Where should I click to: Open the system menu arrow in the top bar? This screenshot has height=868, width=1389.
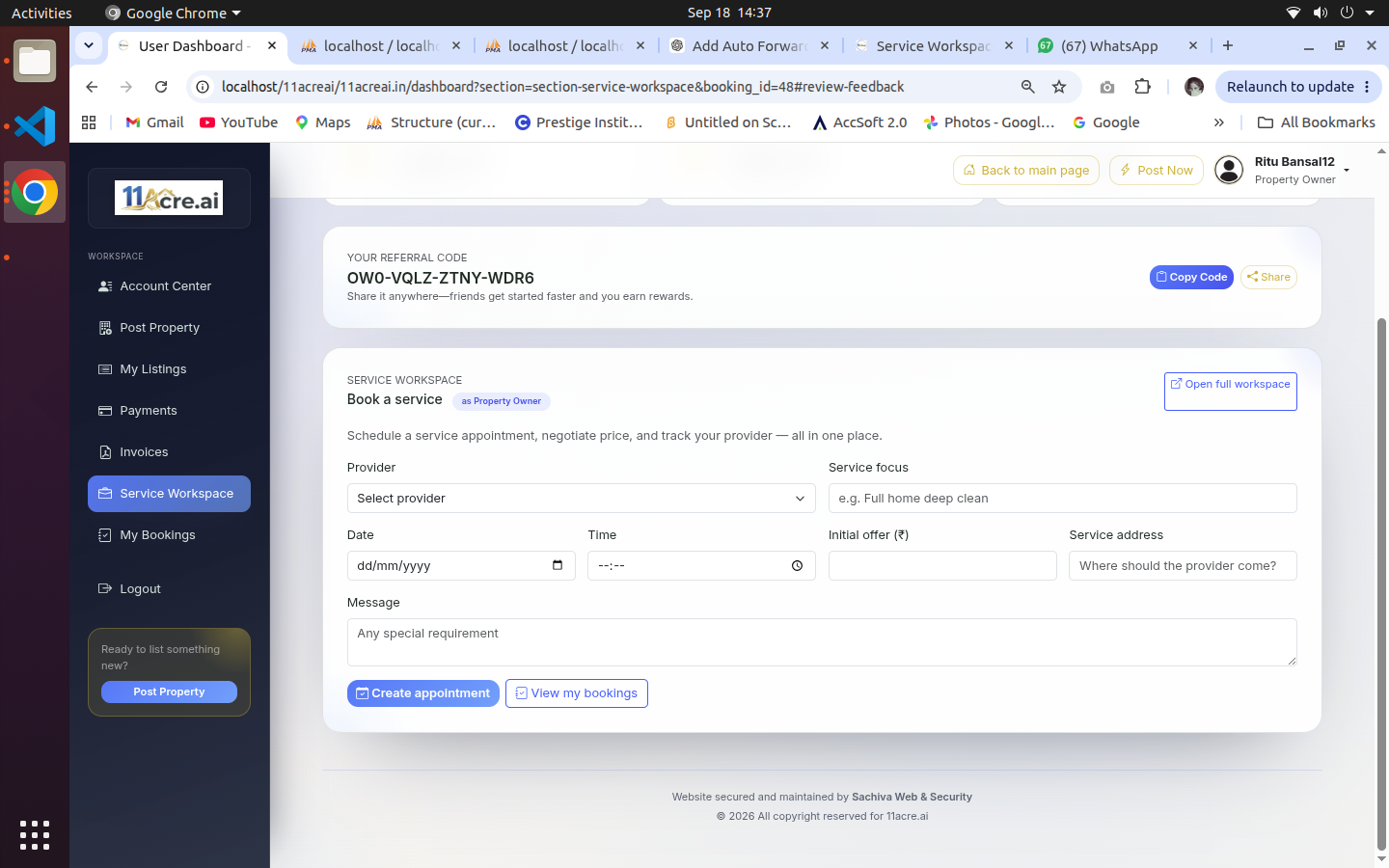(1370, 13)
